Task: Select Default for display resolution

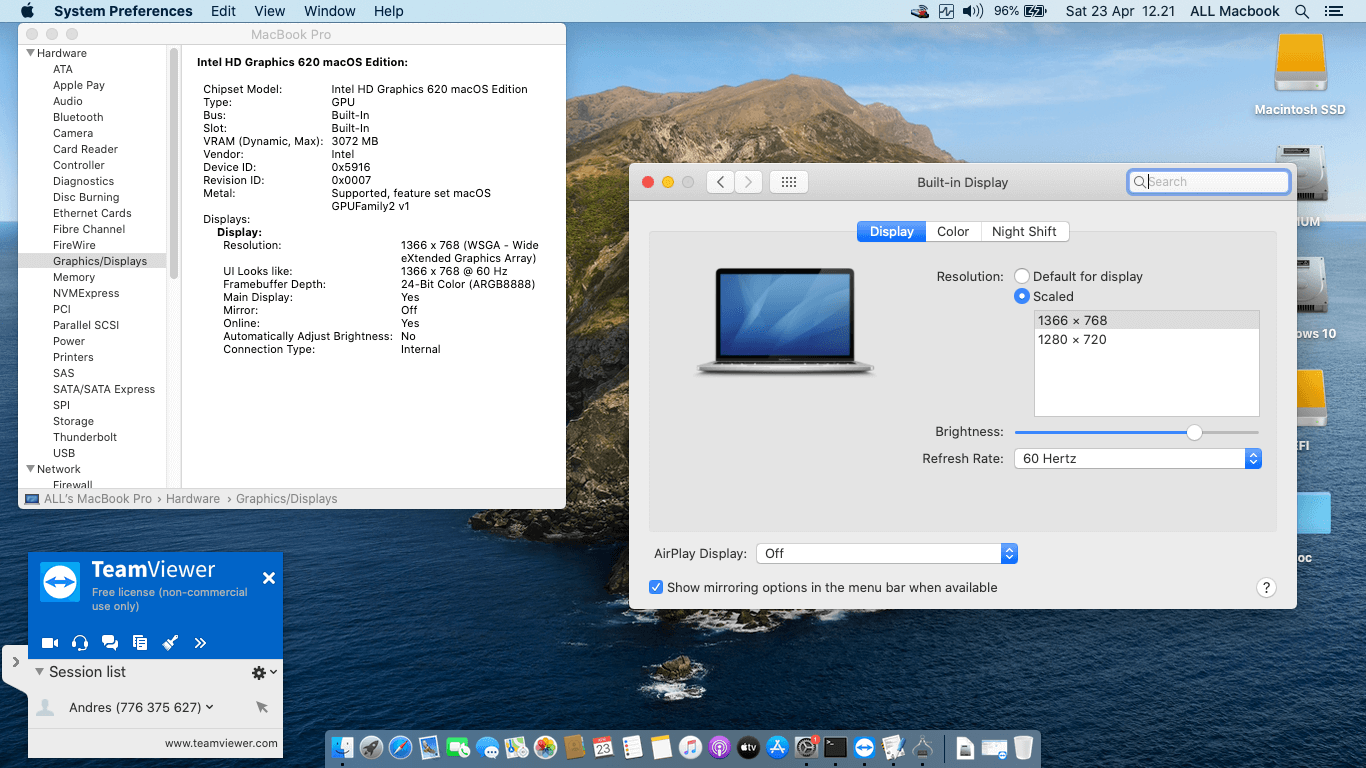Action: [x=1022, y=276]
